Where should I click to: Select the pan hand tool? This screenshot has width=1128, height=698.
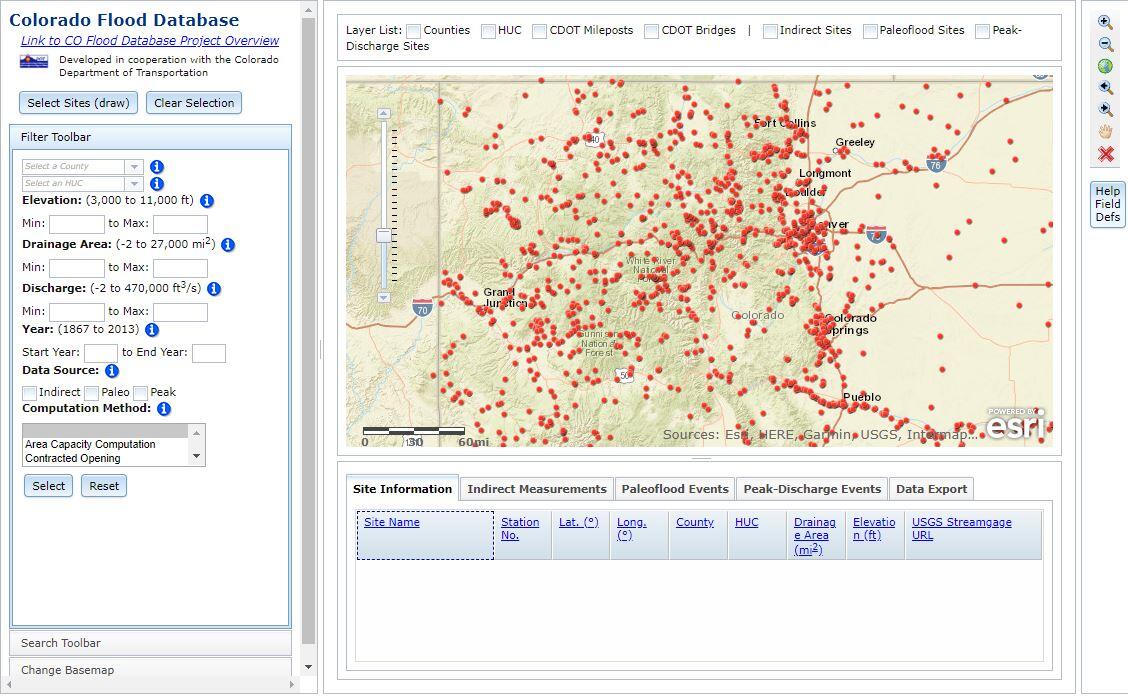tap(1106, 132)
